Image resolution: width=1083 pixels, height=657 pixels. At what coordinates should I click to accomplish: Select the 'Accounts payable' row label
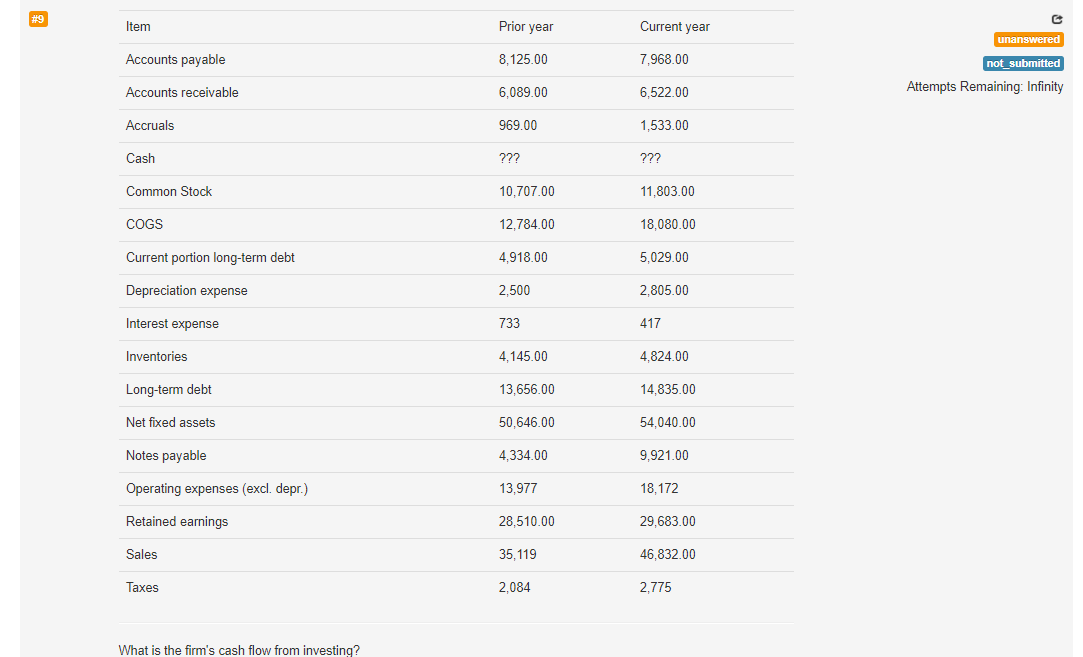coord(175,60)
